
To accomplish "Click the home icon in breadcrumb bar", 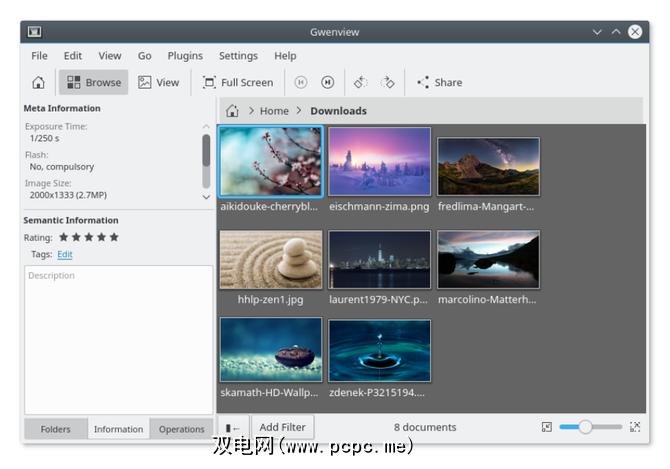I will 232,111.
